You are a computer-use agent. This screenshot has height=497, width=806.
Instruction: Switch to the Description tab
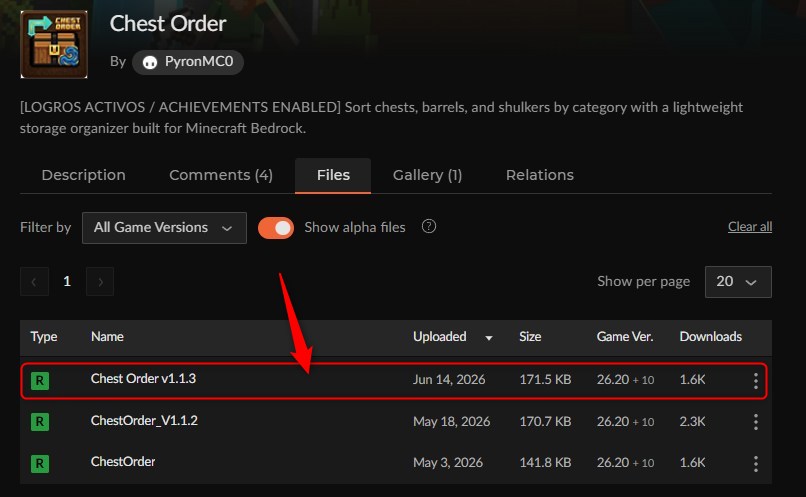tap(83, 175)
